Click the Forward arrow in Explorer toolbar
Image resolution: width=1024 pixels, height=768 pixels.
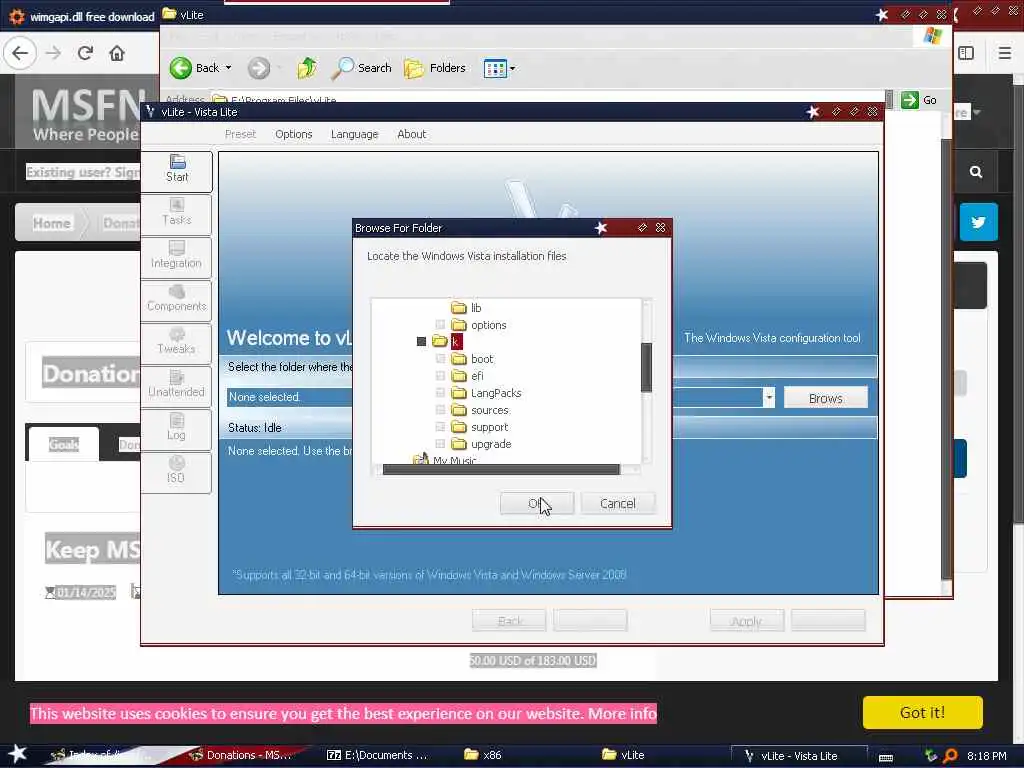pyautogui.click(x=259, y=68)
